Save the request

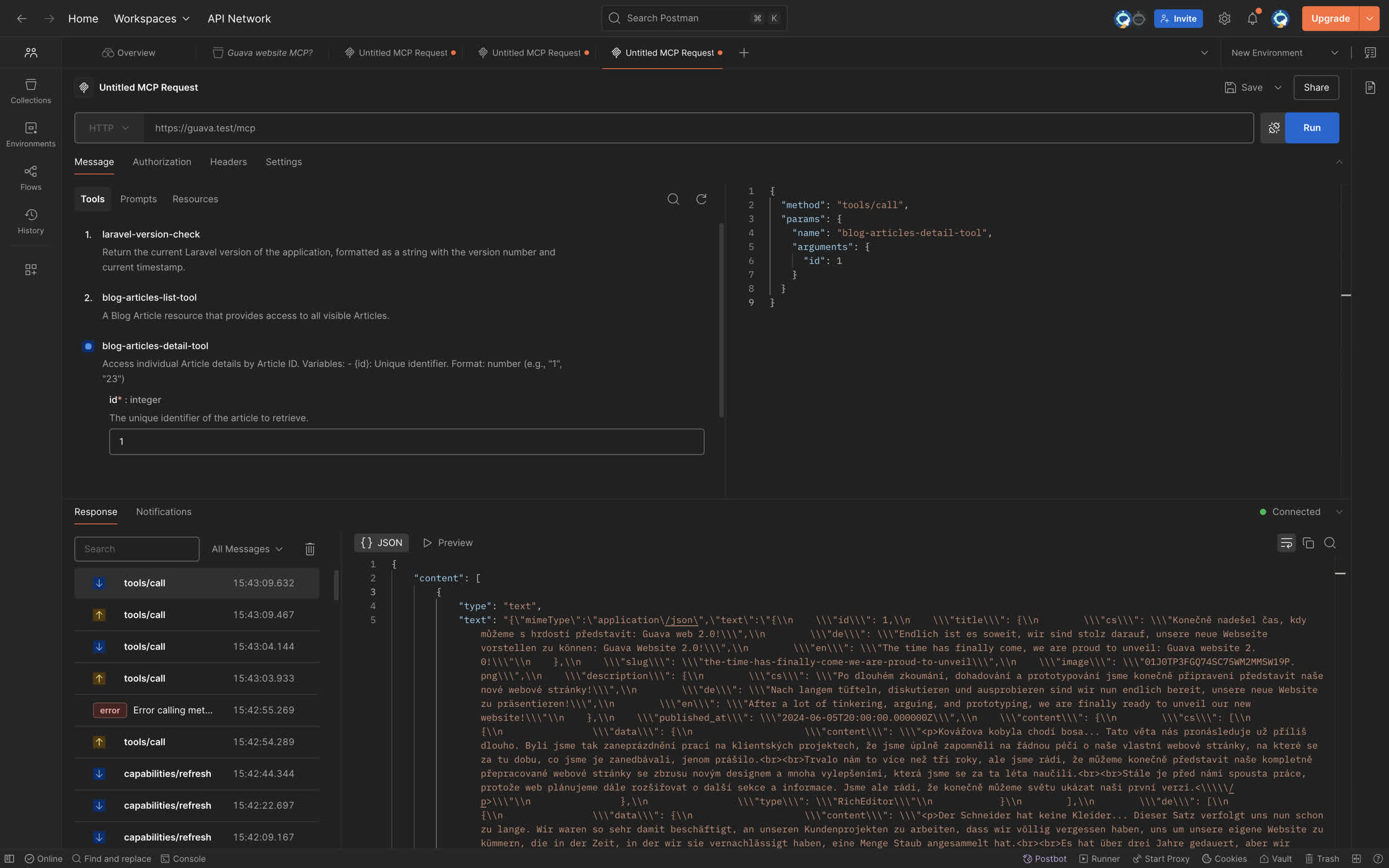pos(1244,87)
